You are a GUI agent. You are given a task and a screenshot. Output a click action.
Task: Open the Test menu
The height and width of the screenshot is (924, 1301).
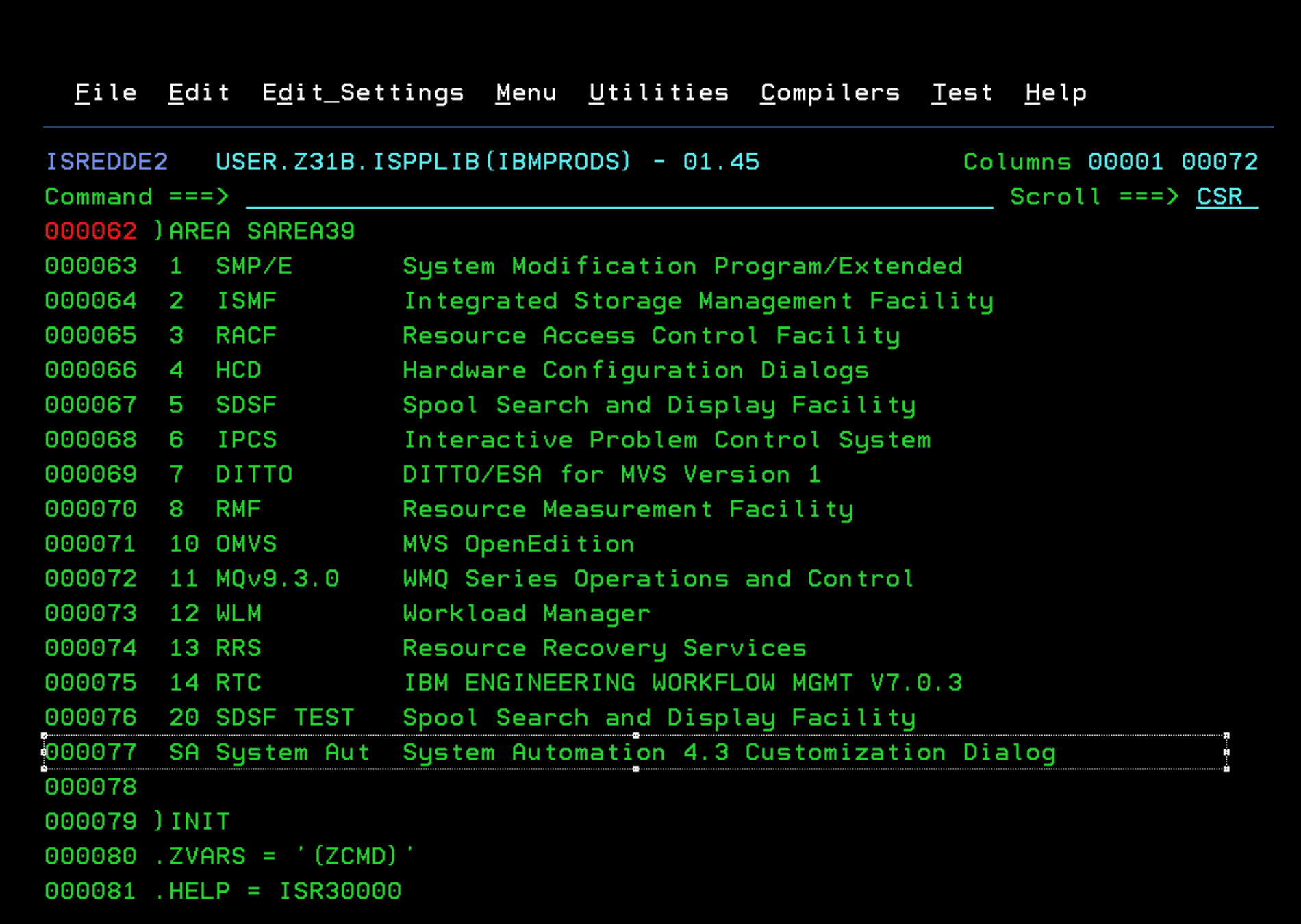(x=961, y=92)
